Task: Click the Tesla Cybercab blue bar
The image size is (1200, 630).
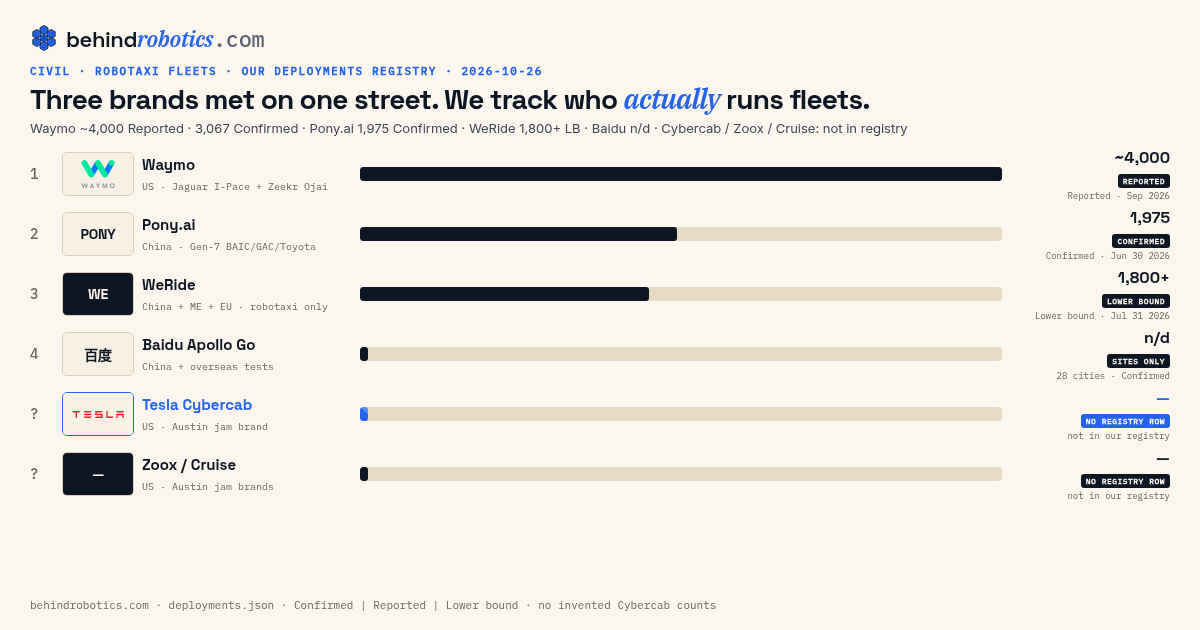Action: coord(364,414)
